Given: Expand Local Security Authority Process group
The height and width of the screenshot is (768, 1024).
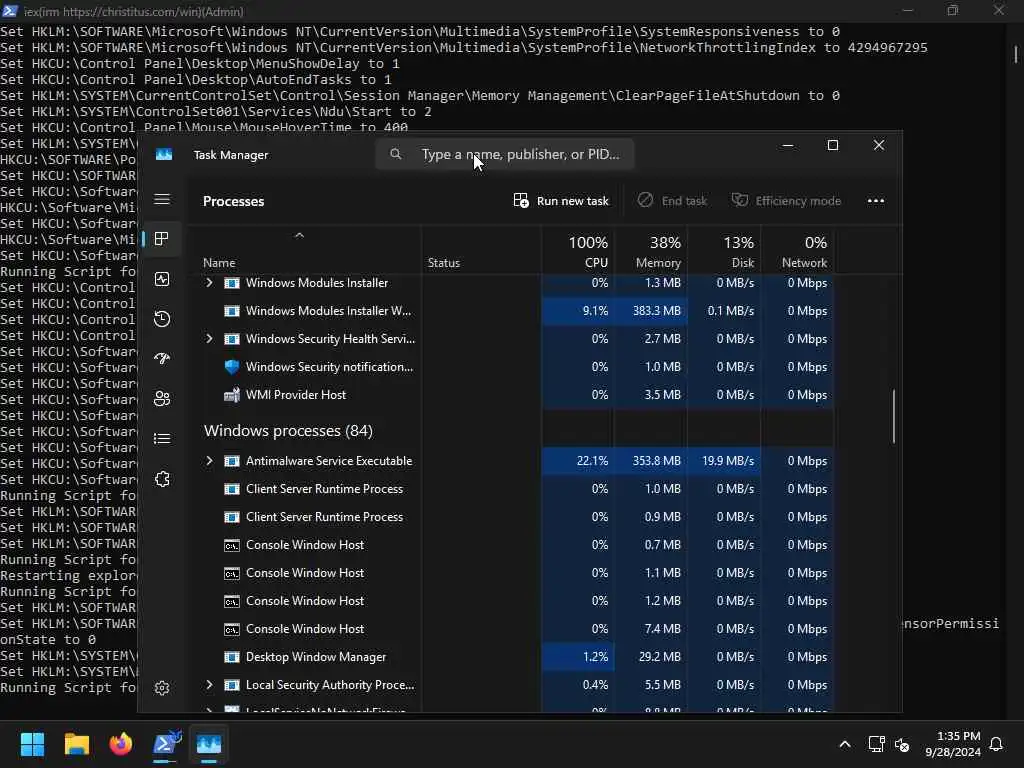Looking at the screenshot, I should tap(209, 685).
